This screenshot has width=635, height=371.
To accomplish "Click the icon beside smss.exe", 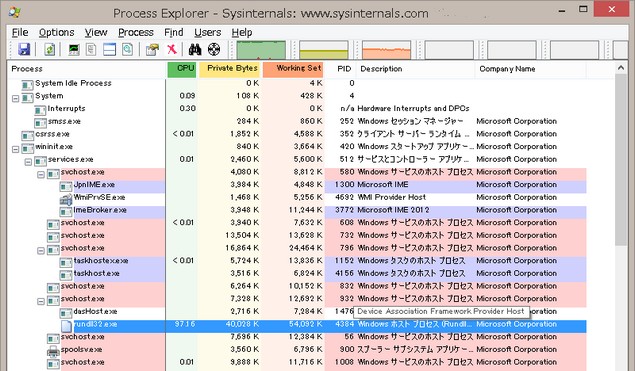I will pos(40,122).
